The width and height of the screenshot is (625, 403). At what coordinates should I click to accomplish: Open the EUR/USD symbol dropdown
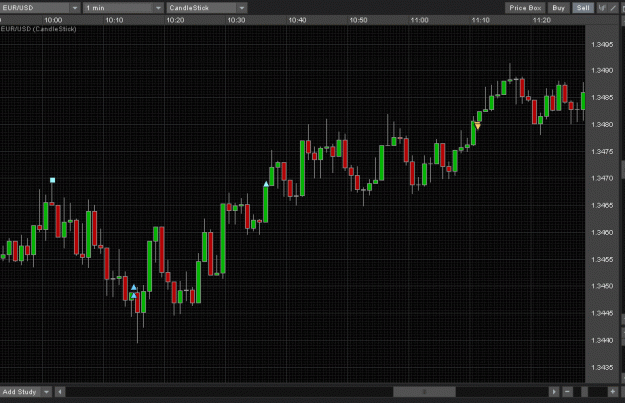pos(40,8)
